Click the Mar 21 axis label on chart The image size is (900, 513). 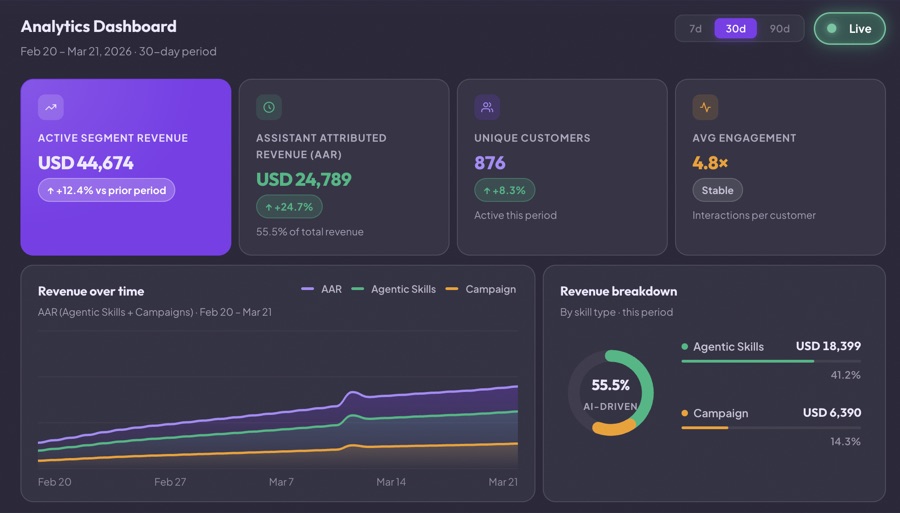(x=503, y=482)
